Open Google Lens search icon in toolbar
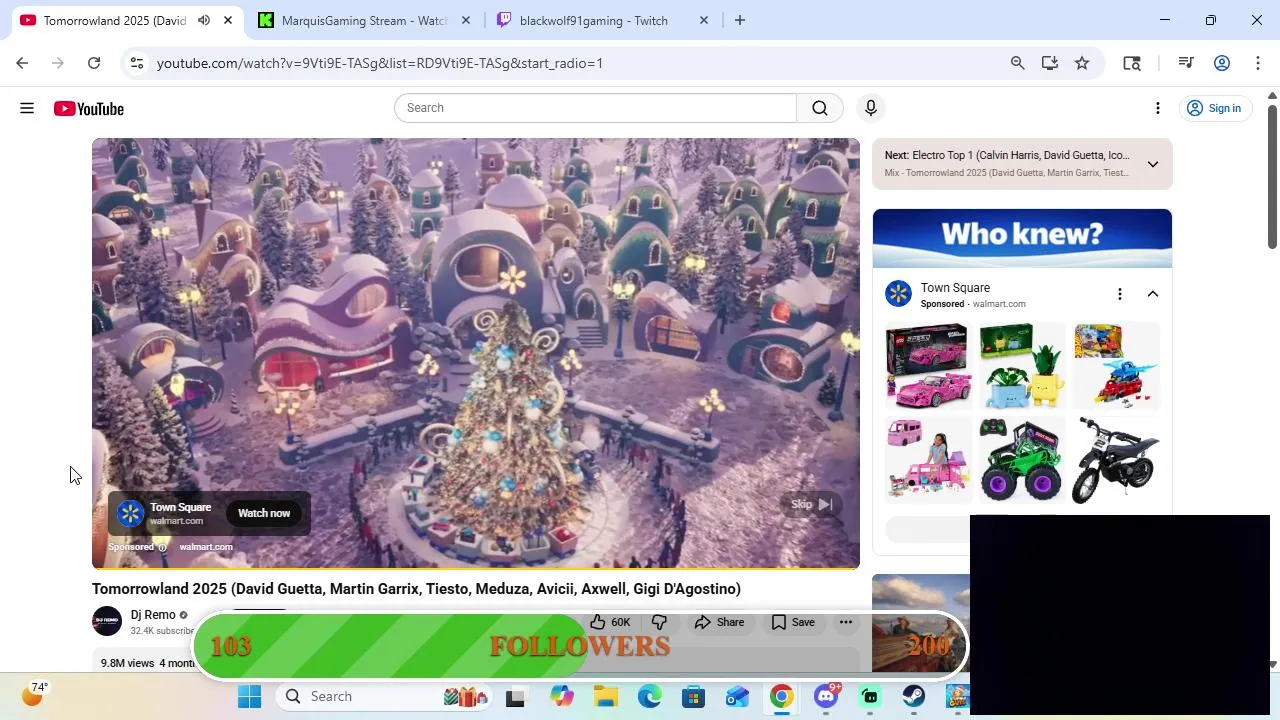 [1132, 63]
